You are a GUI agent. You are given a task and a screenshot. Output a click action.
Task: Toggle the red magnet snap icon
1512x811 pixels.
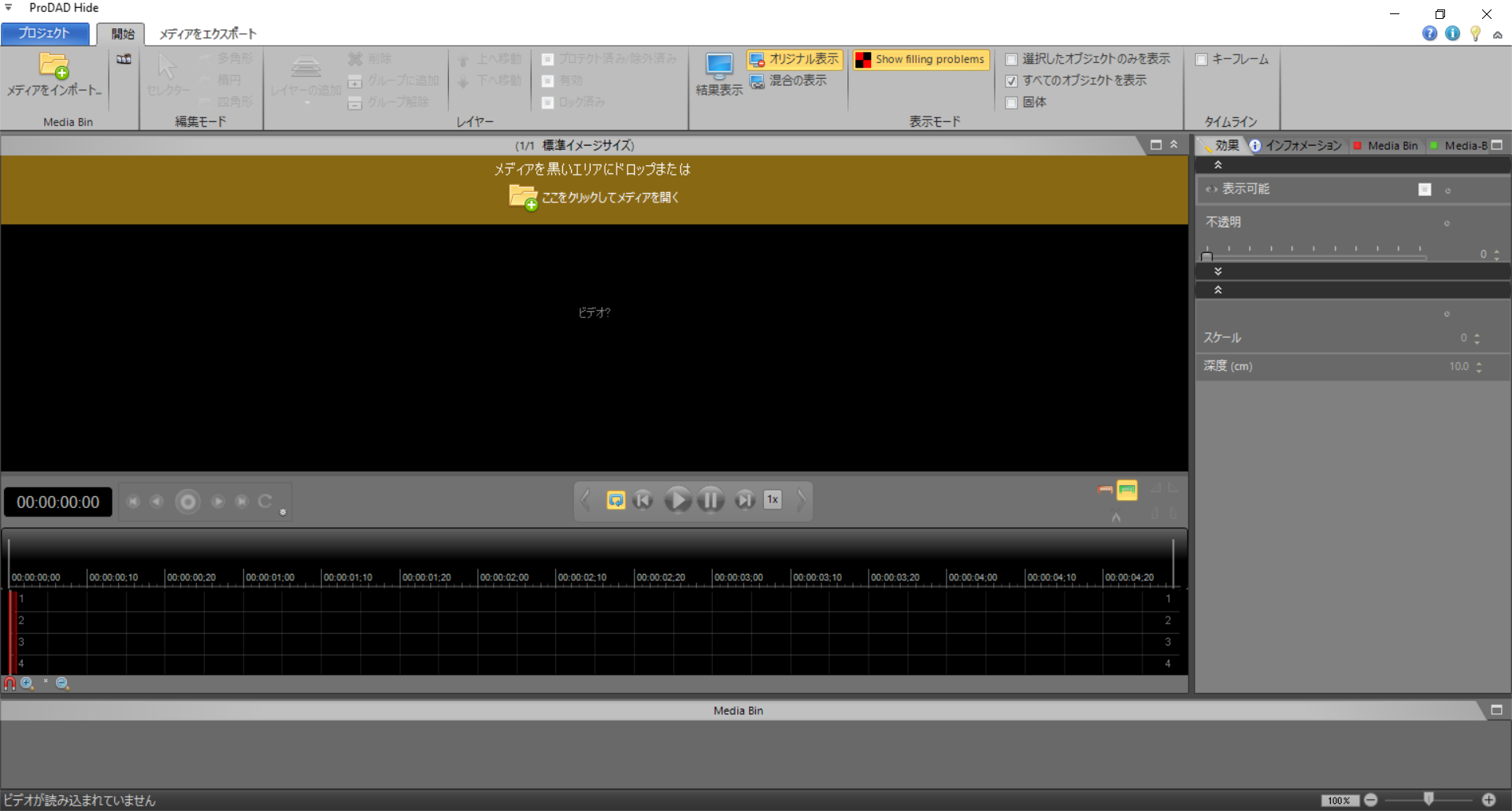pos(9,683)
